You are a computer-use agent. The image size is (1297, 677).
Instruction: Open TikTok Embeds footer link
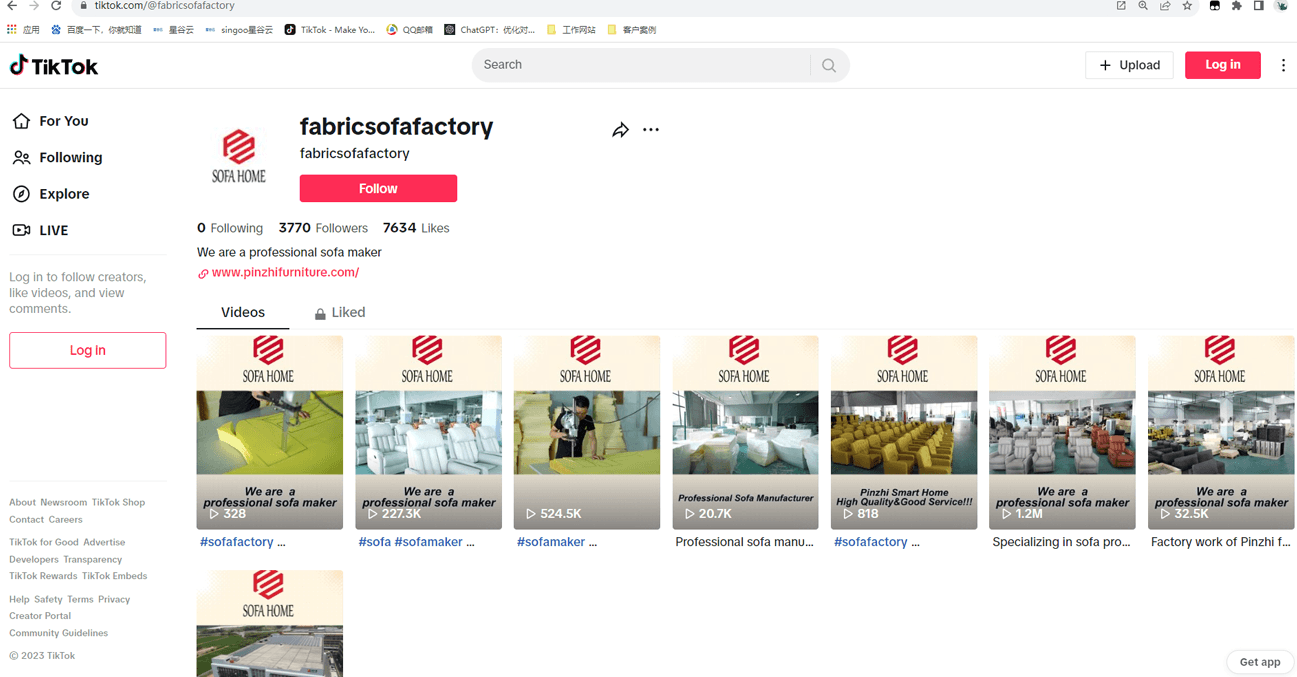[114, 576]
